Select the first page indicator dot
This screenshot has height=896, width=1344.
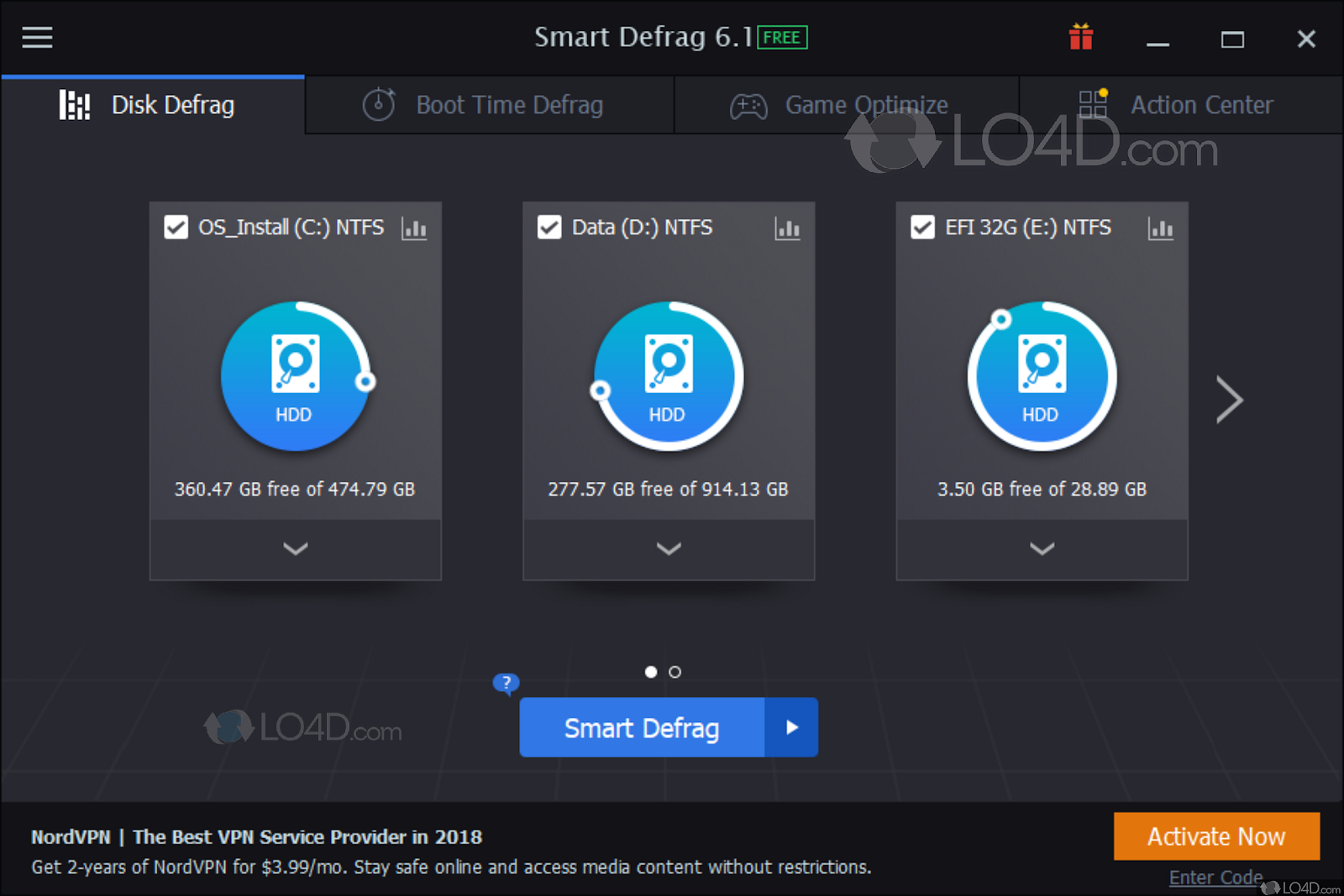coord(650,672)
